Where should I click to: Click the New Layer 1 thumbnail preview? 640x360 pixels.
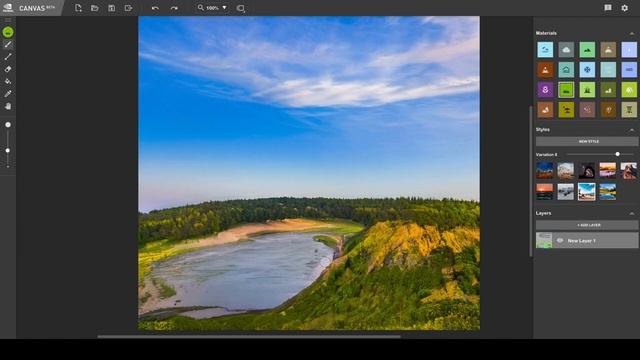tap(544, 240)
